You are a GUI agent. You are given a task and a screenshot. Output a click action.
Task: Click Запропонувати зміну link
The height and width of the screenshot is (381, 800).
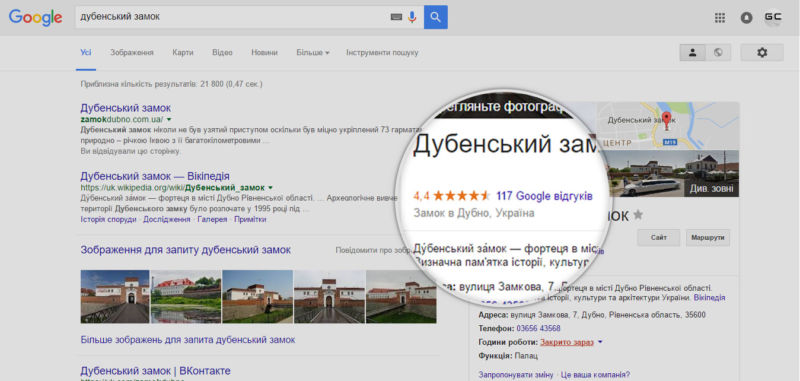[x=516, y=374]
